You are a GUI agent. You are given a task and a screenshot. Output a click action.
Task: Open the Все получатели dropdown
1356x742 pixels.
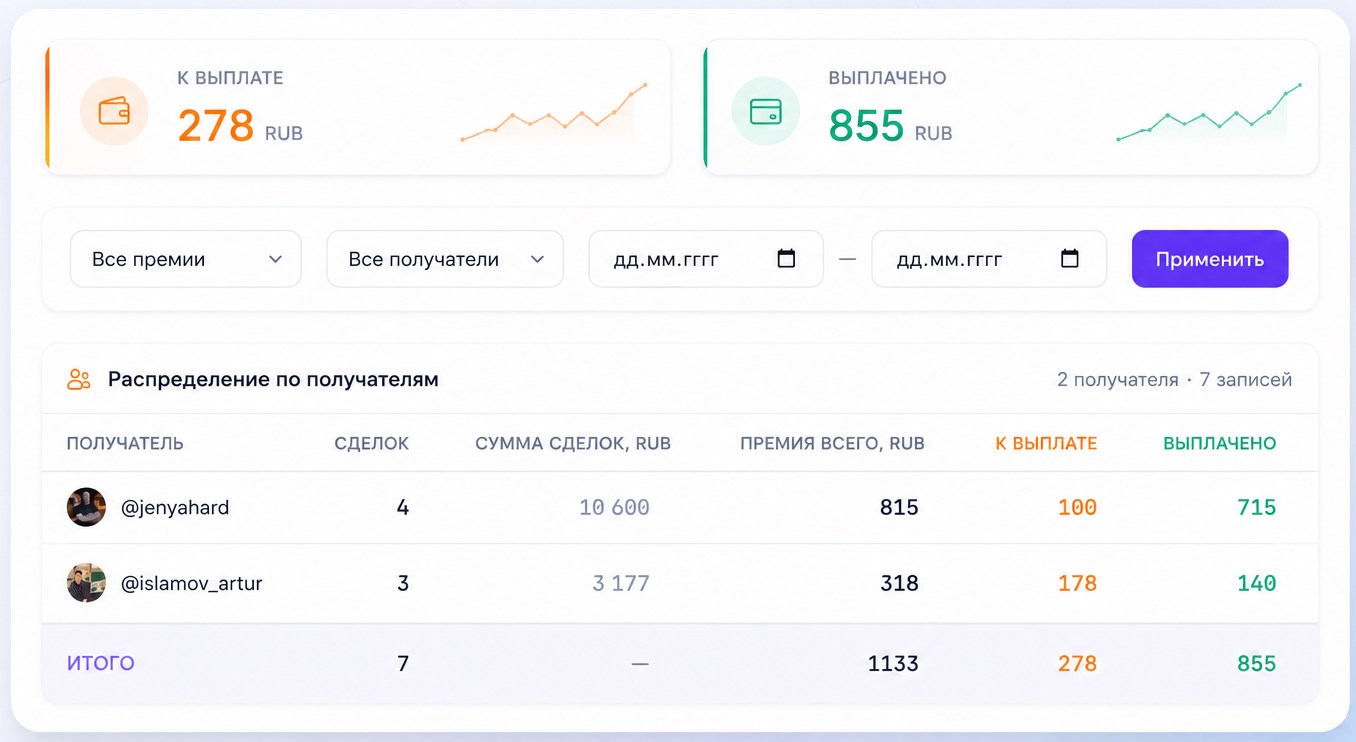click(445, 259)
